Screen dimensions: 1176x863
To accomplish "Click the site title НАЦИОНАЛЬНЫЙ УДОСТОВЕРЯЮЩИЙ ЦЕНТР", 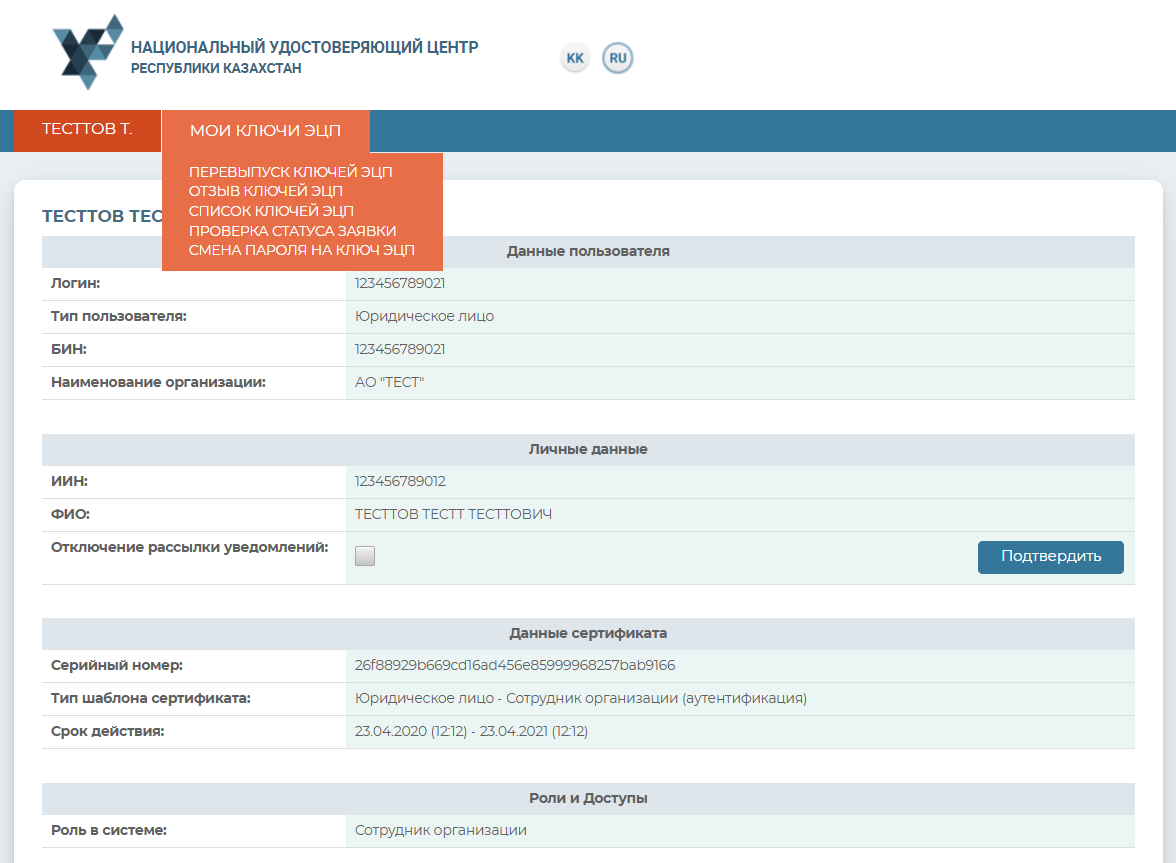I will [x=304, y=48].
